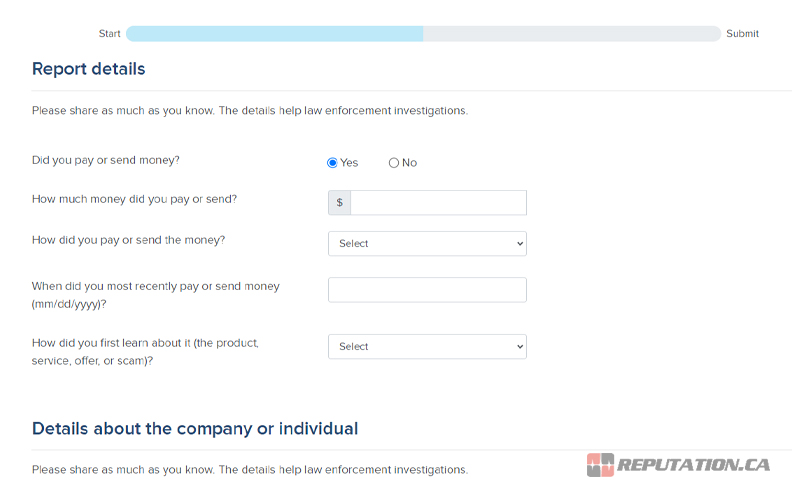Click the "How did you pay or send" label
This screenshot has height=494, width=792.
pos(128,240)
